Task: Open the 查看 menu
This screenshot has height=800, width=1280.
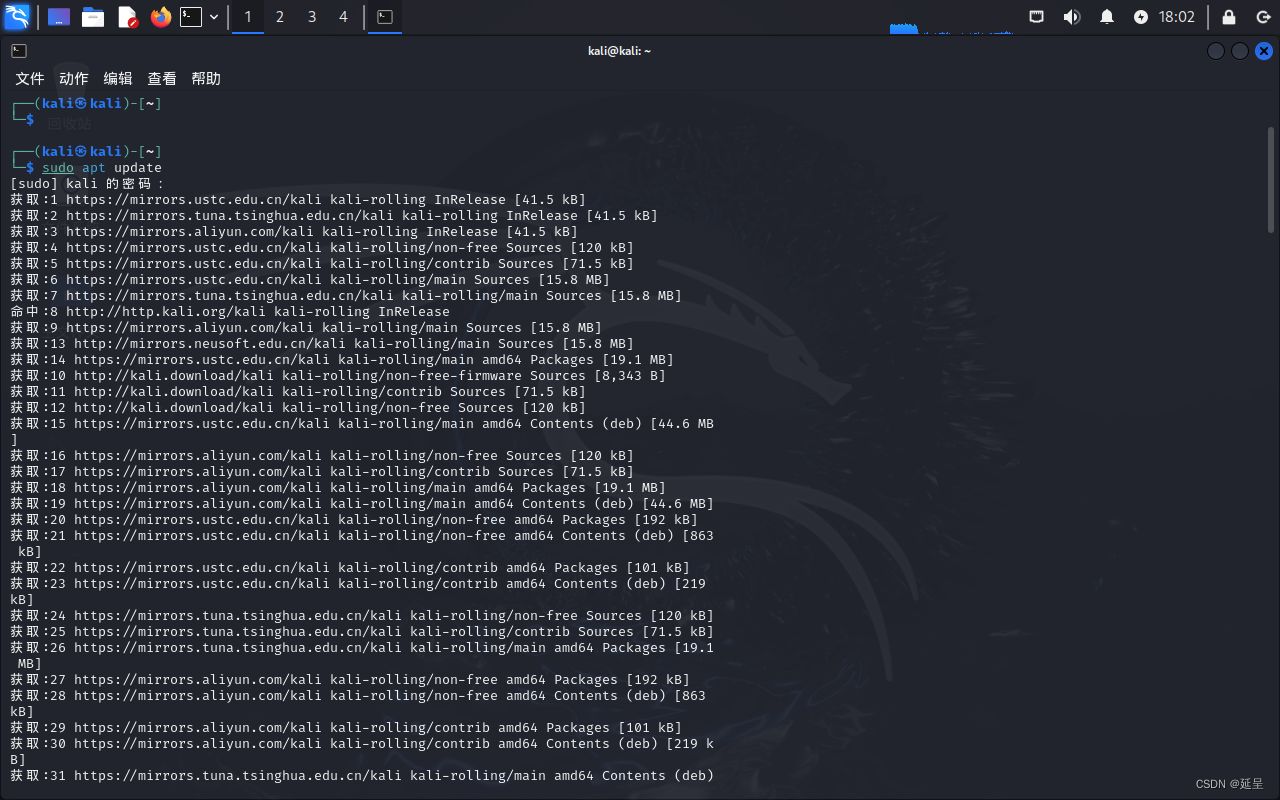Action: [x=162, y=79]
